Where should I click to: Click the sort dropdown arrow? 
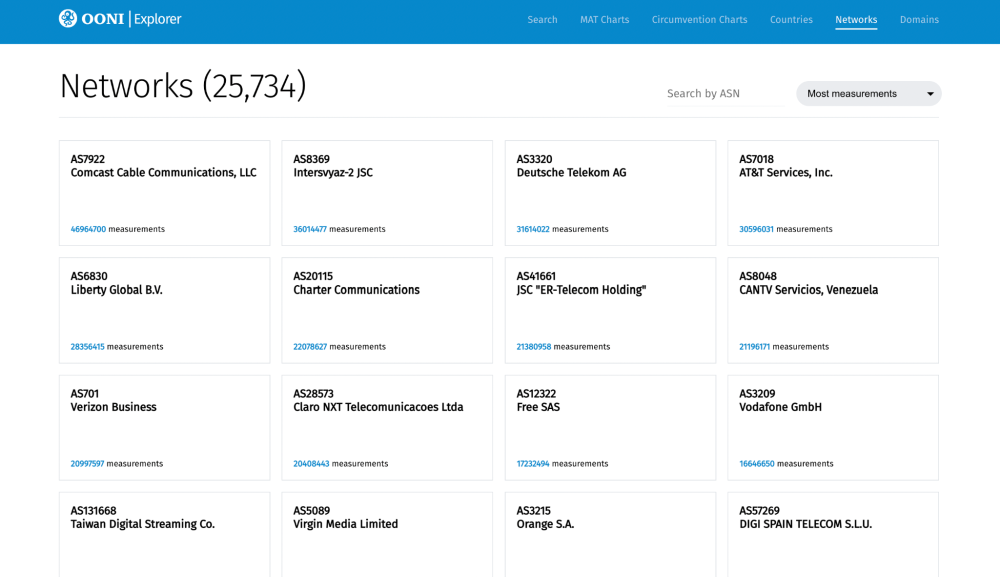click(x=930, y=94)
